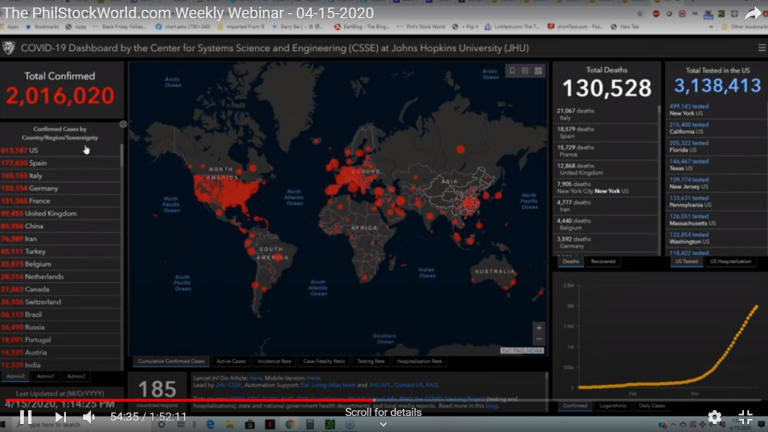Switch to Testing Rate map tab
The width and height of the screenshot is (768, 432).
coord(371,361)
